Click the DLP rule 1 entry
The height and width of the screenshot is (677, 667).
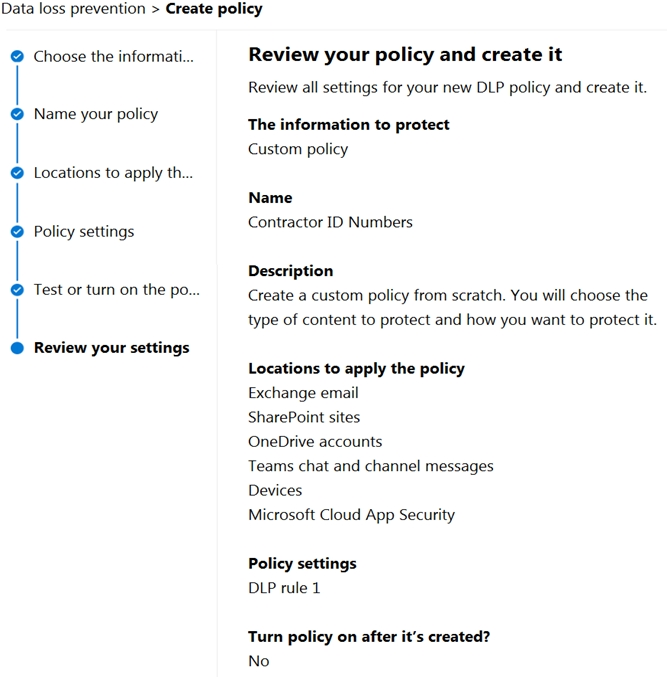pyautogui.click(x=284, y=588)
